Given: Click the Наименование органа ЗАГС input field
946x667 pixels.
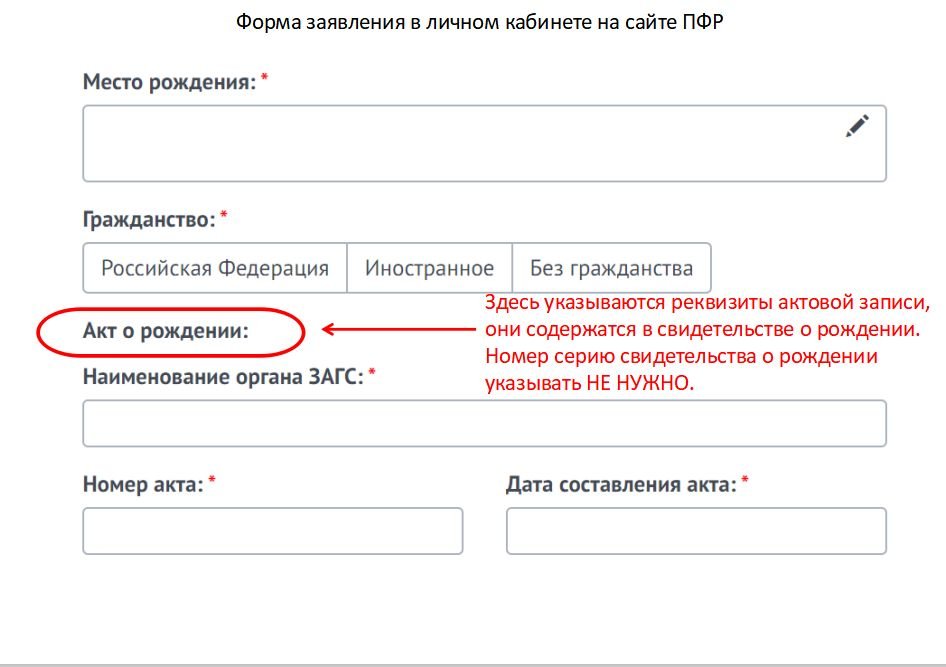Looking at the screenshot, I should [484, 423].
